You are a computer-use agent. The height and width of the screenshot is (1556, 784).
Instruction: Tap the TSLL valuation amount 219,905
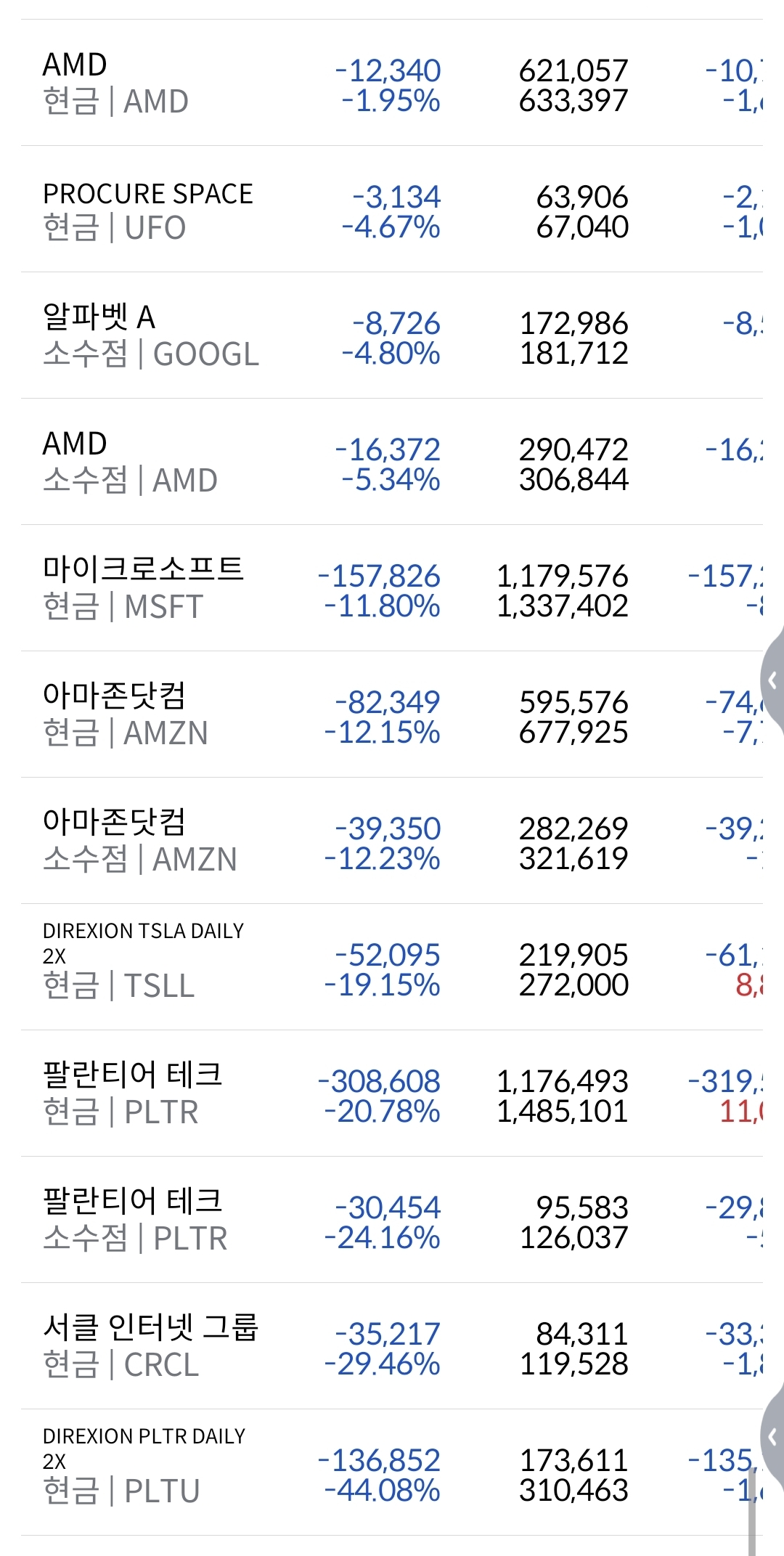tap(573, 956)
